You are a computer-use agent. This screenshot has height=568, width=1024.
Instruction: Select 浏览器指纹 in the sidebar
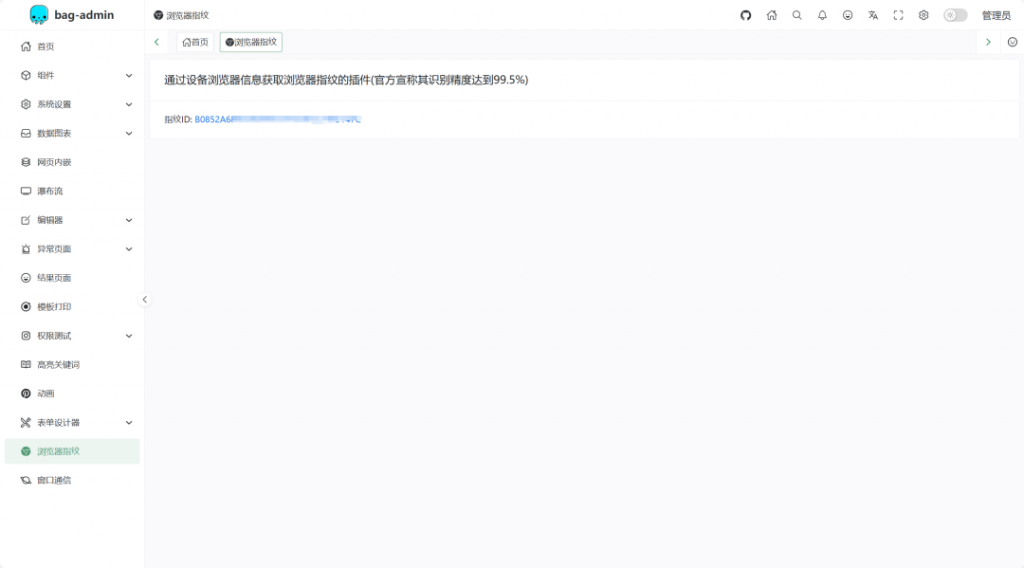72,451
